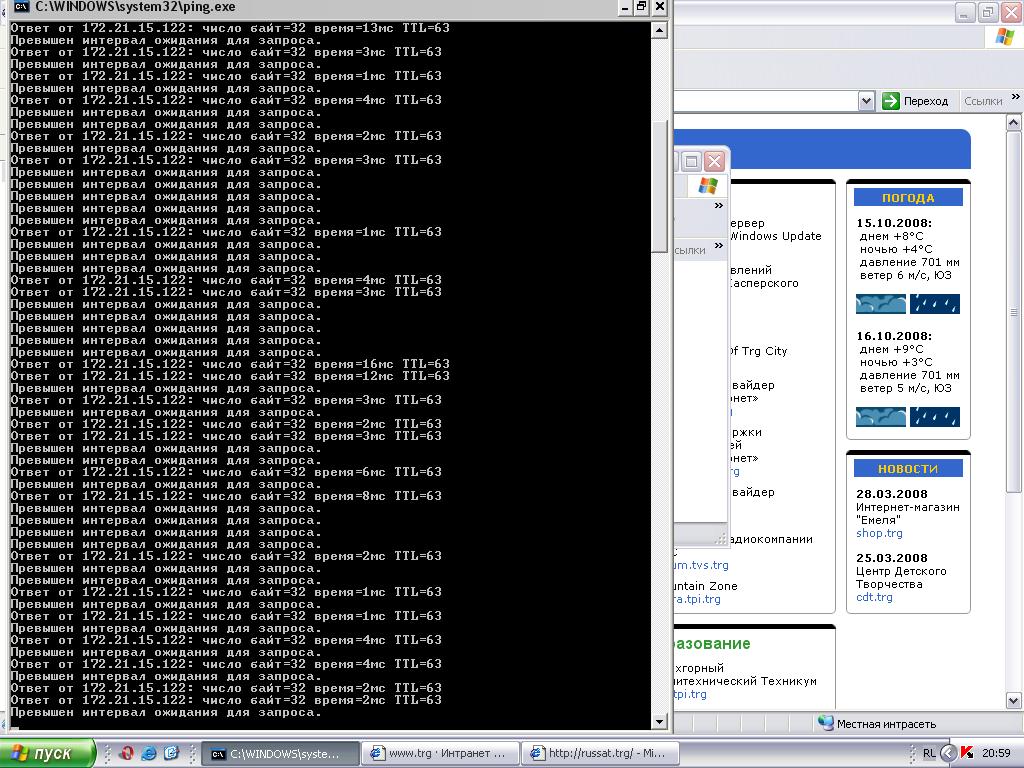Maximize the small overlapping browser window
Screen dimensions: 1024x768
coord(691,161)
